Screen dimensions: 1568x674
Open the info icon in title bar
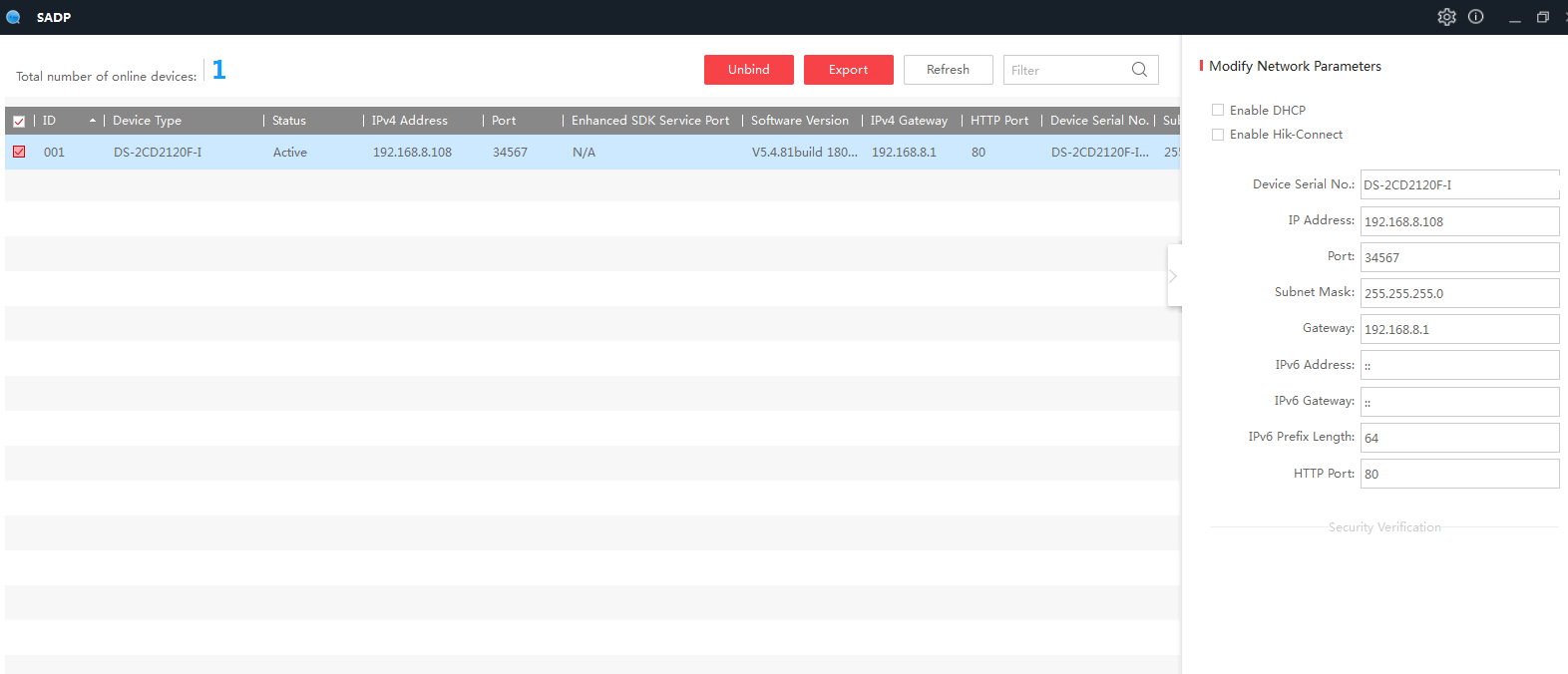(1476, 17)
